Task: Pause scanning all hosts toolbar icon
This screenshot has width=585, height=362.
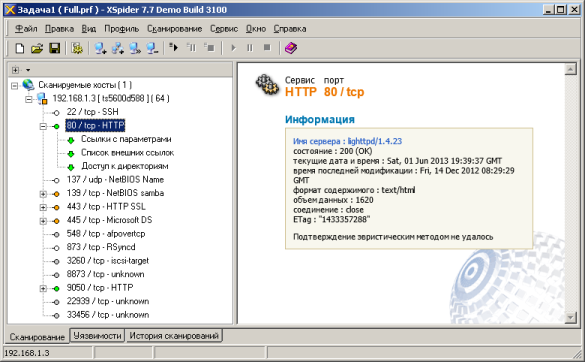Action: pos(191,47)
